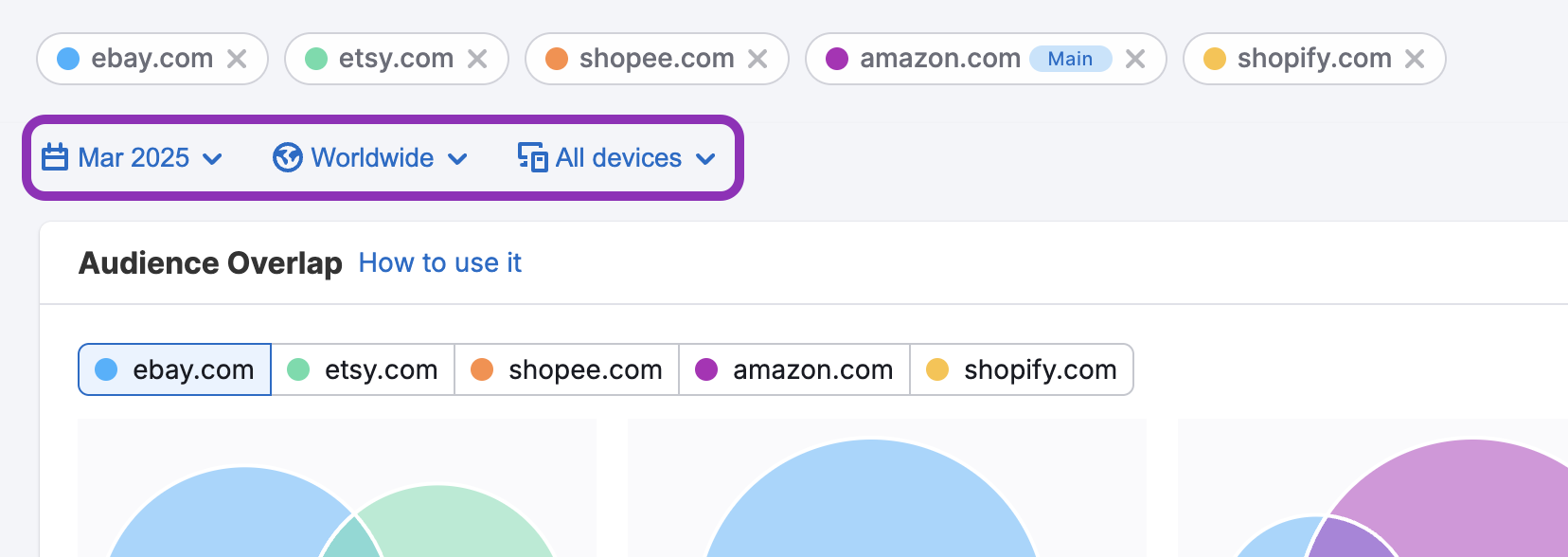Click the Main badge on amazon.com

1070,59
